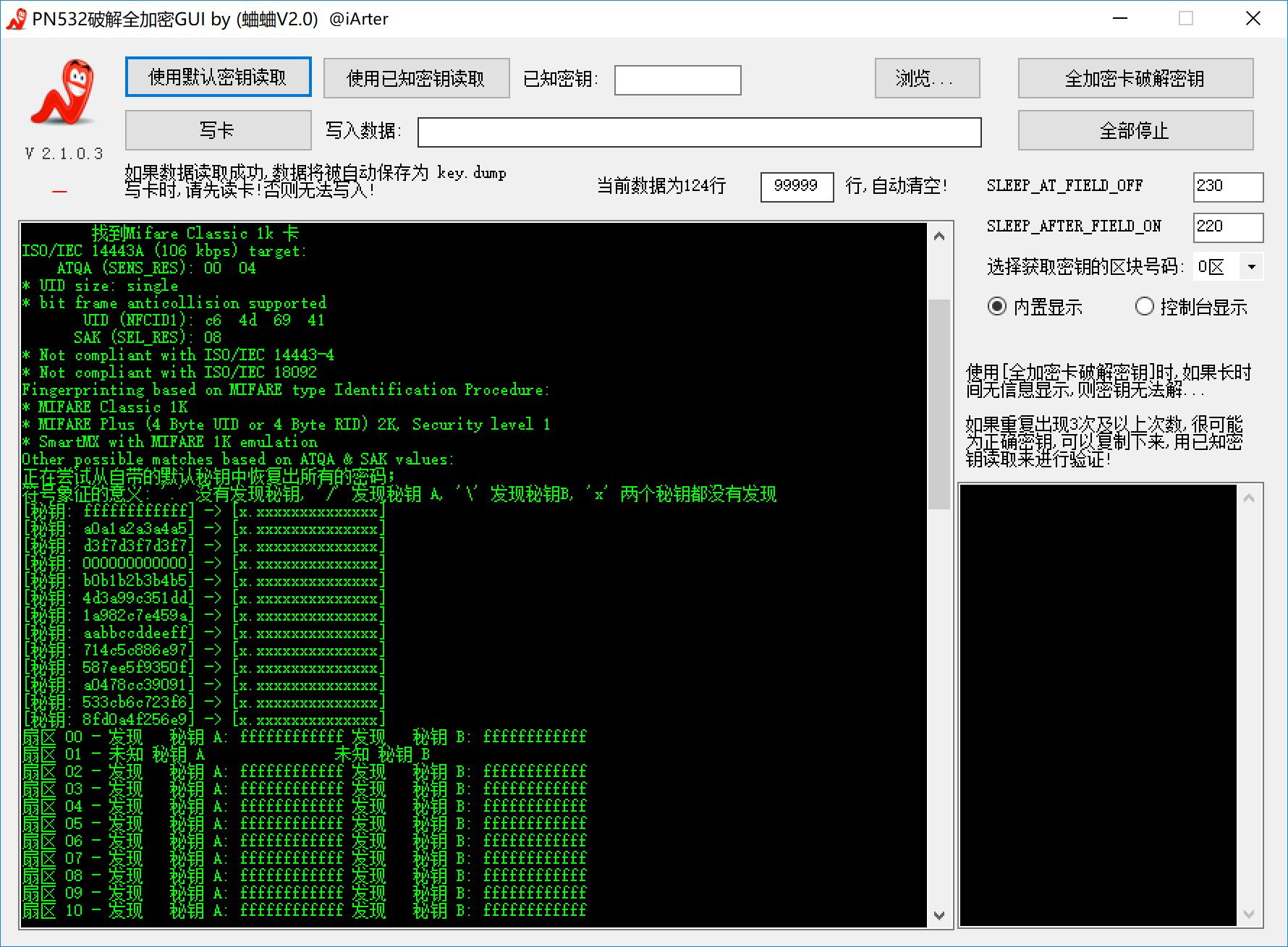Viewport: 1288px width, 947px height.
Task: Click 使用默认密钥读取 to read with default keys
Action: (x=218, y=77)
